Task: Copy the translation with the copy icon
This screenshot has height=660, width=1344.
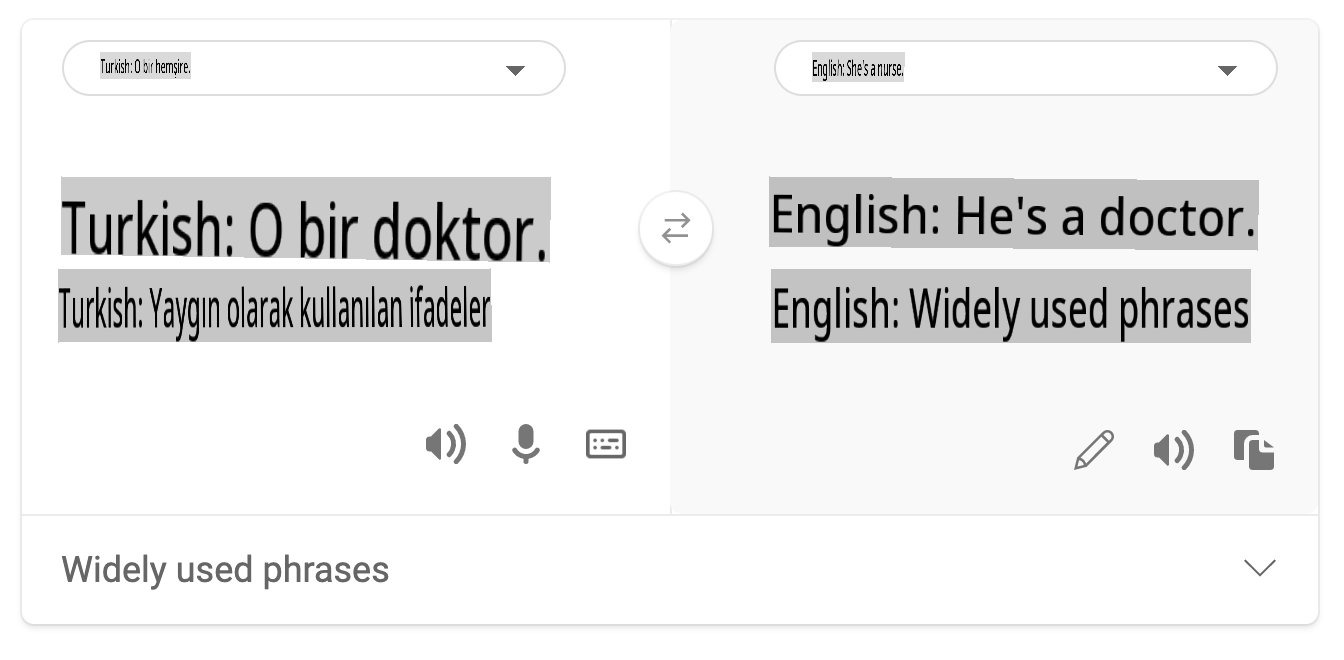Action: click(x=1254, y=450)
